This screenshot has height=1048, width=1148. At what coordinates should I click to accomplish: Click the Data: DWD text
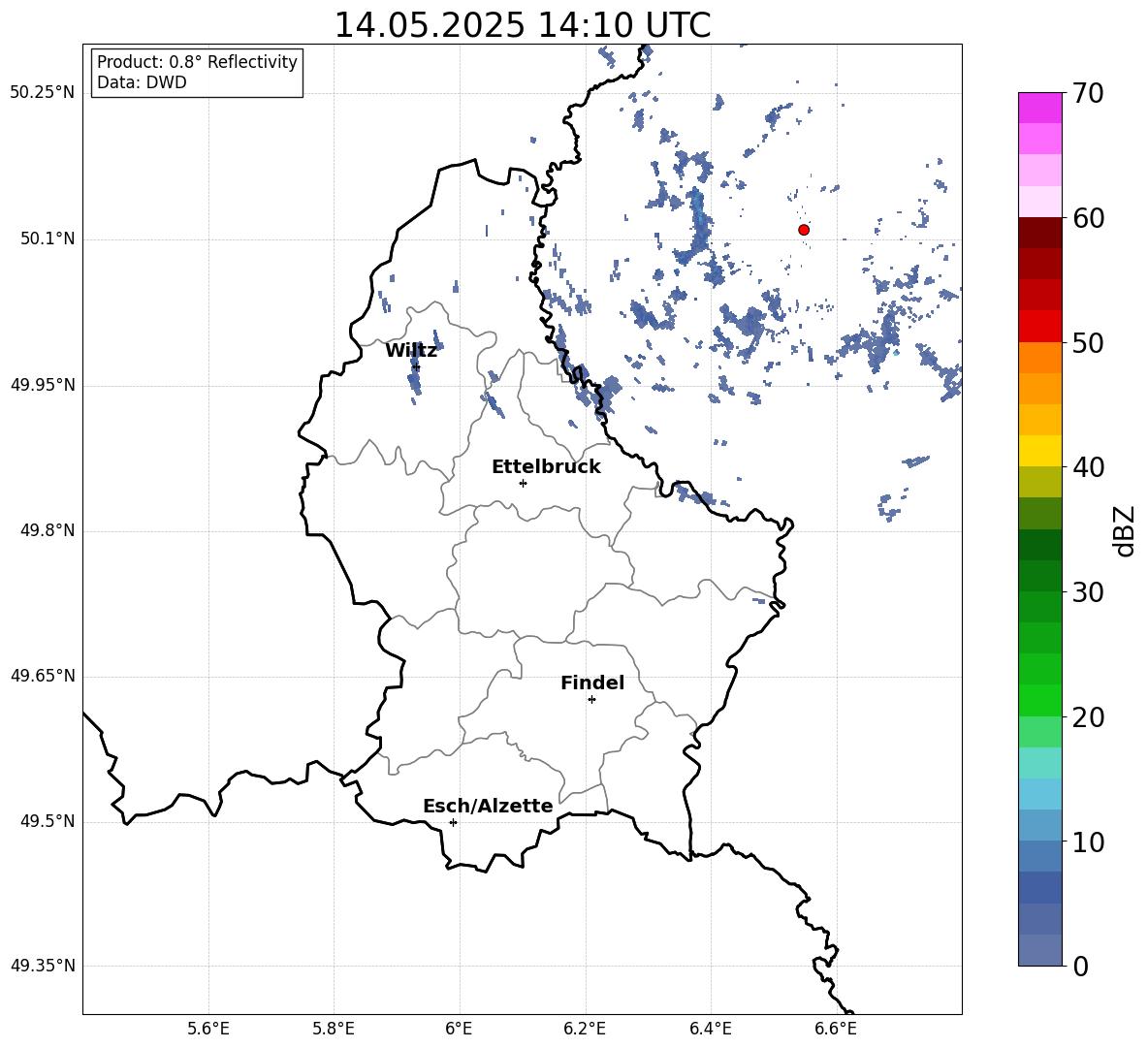click(x=142, y=82)
